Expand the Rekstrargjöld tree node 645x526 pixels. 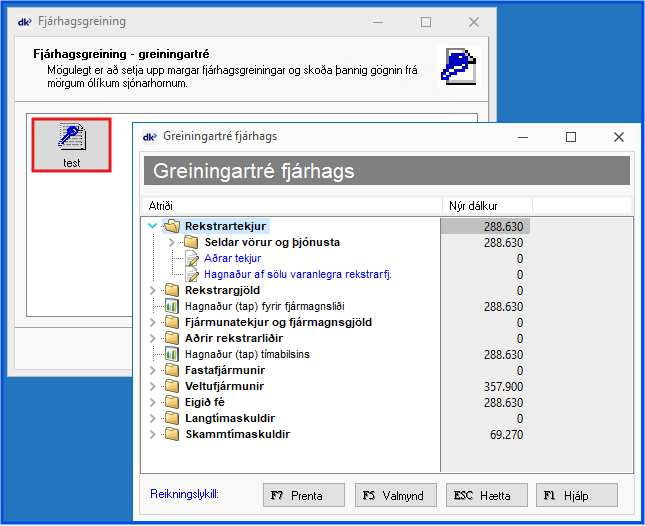(x=153, y=290)
